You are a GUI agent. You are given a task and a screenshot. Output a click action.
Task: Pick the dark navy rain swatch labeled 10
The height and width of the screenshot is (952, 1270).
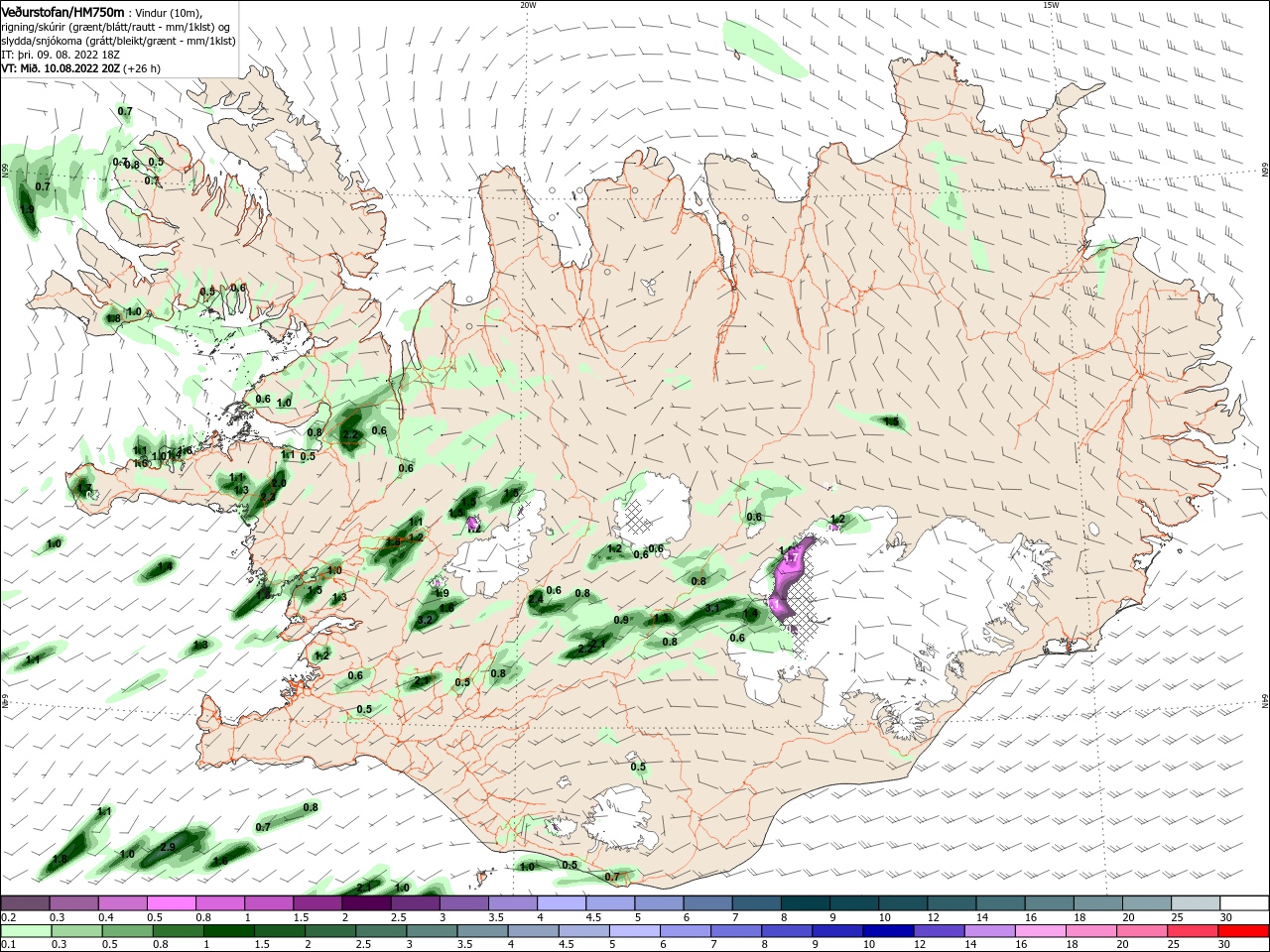(888, 931)
